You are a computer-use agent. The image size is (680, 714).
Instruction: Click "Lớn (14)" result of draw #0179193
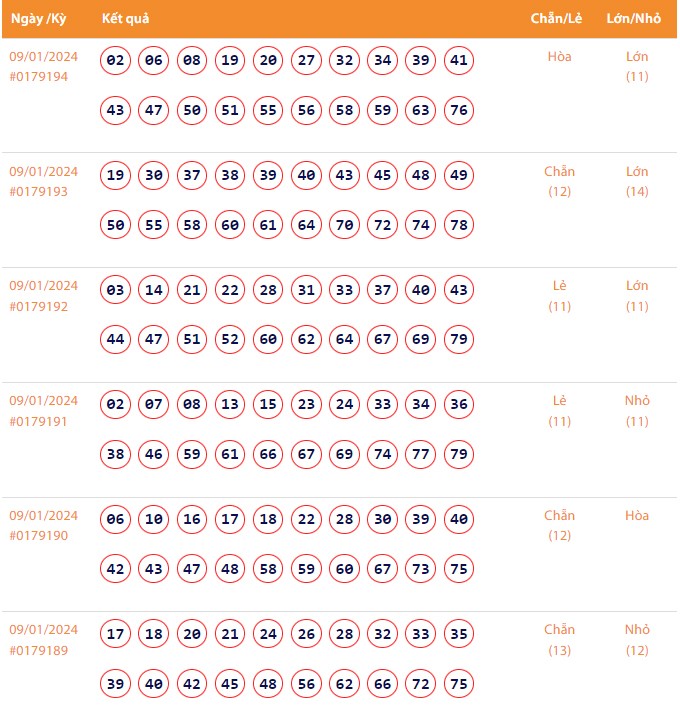tap(637, 181)
